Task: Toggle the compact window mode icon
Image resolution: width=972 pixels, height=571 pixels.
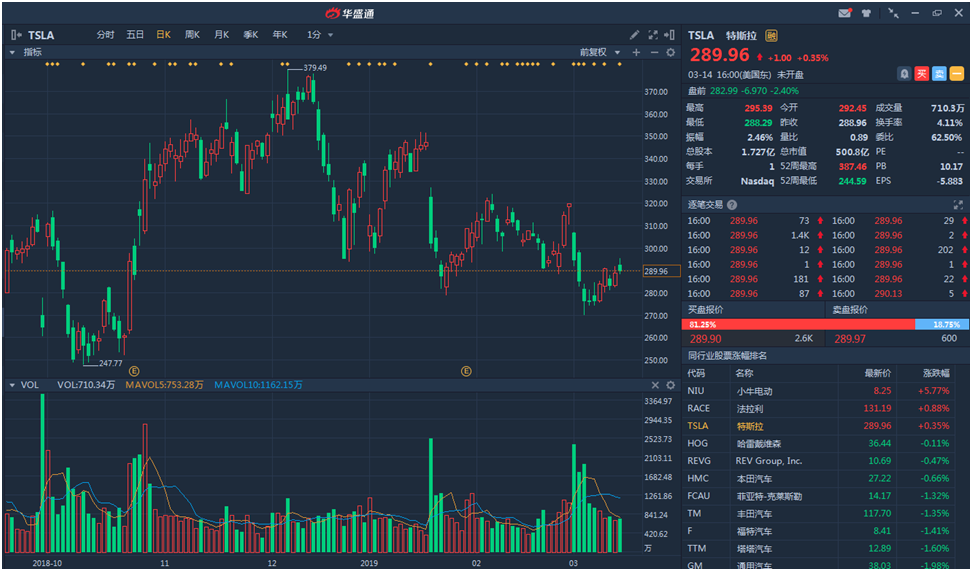Action: (x=892, y=13)
